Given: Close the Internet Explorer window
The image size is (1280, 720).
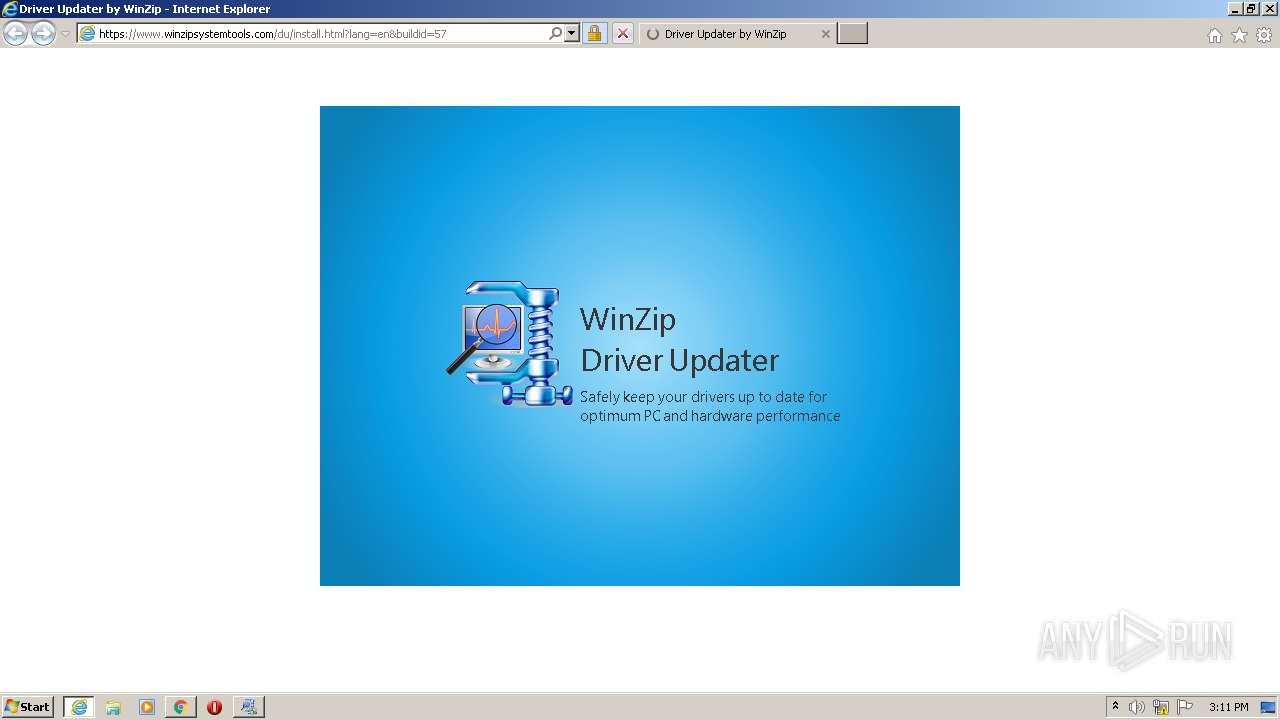Looking at the screenshot, I should (x=1269, y=9).
